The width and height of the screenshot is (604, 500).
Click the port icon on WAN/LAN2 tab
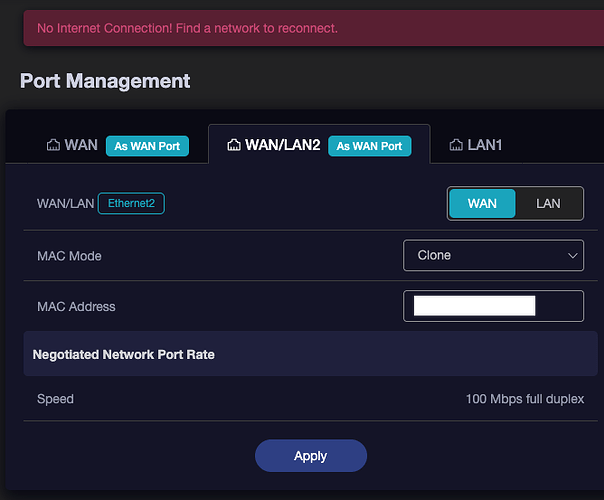234,146
